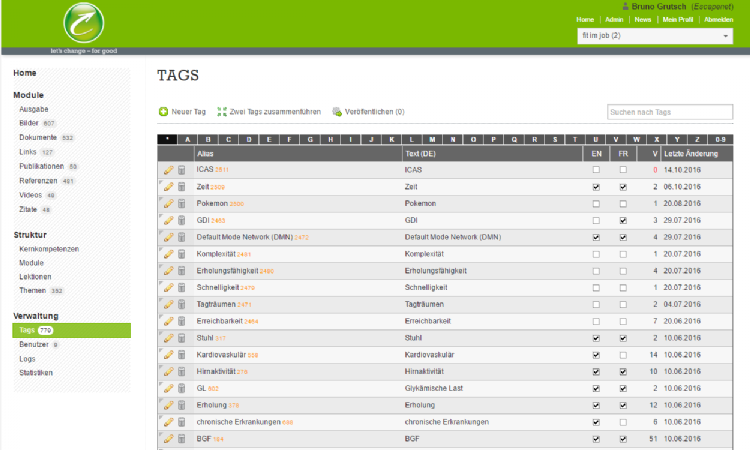Click the green plus Neuer Tag icon
This screenshot has height=450, width=750.
164,112
